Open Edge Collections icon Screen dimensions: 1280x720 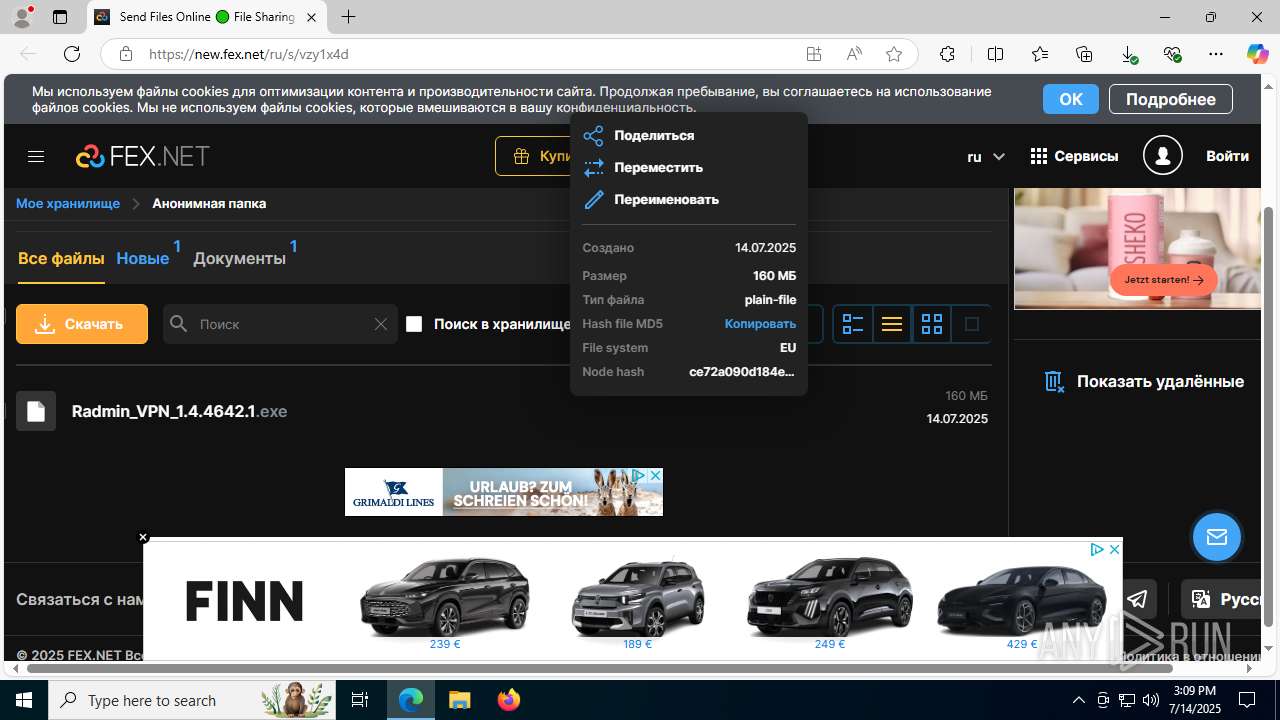coord(1084,54)
